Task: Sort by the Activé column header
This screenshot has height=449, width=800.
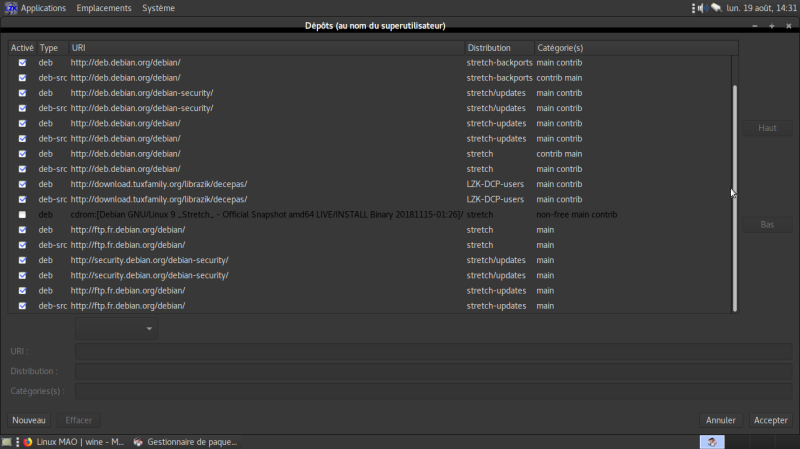Action: 22,48
